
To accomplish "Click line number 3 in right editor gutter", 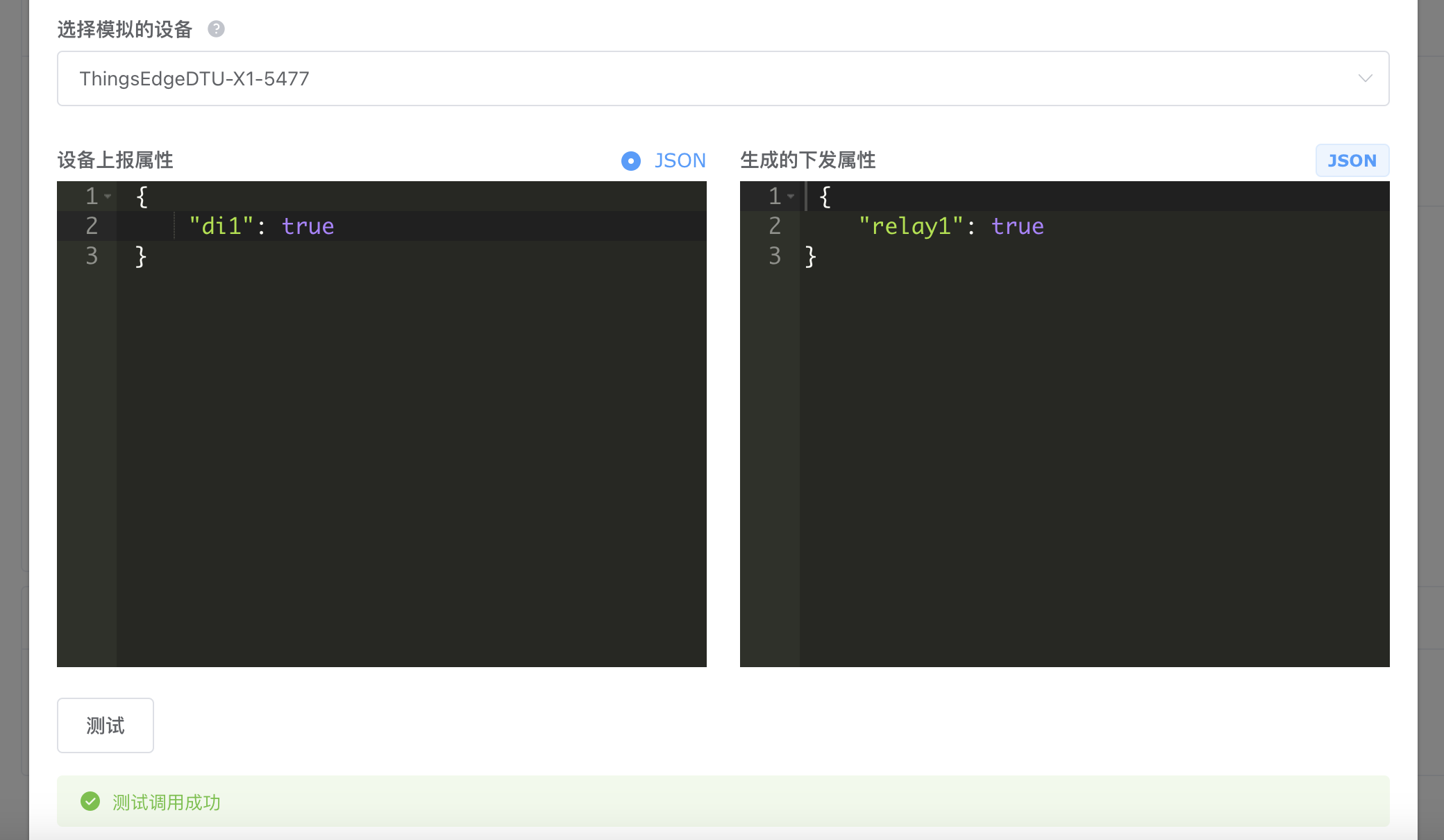I will 775,256.
